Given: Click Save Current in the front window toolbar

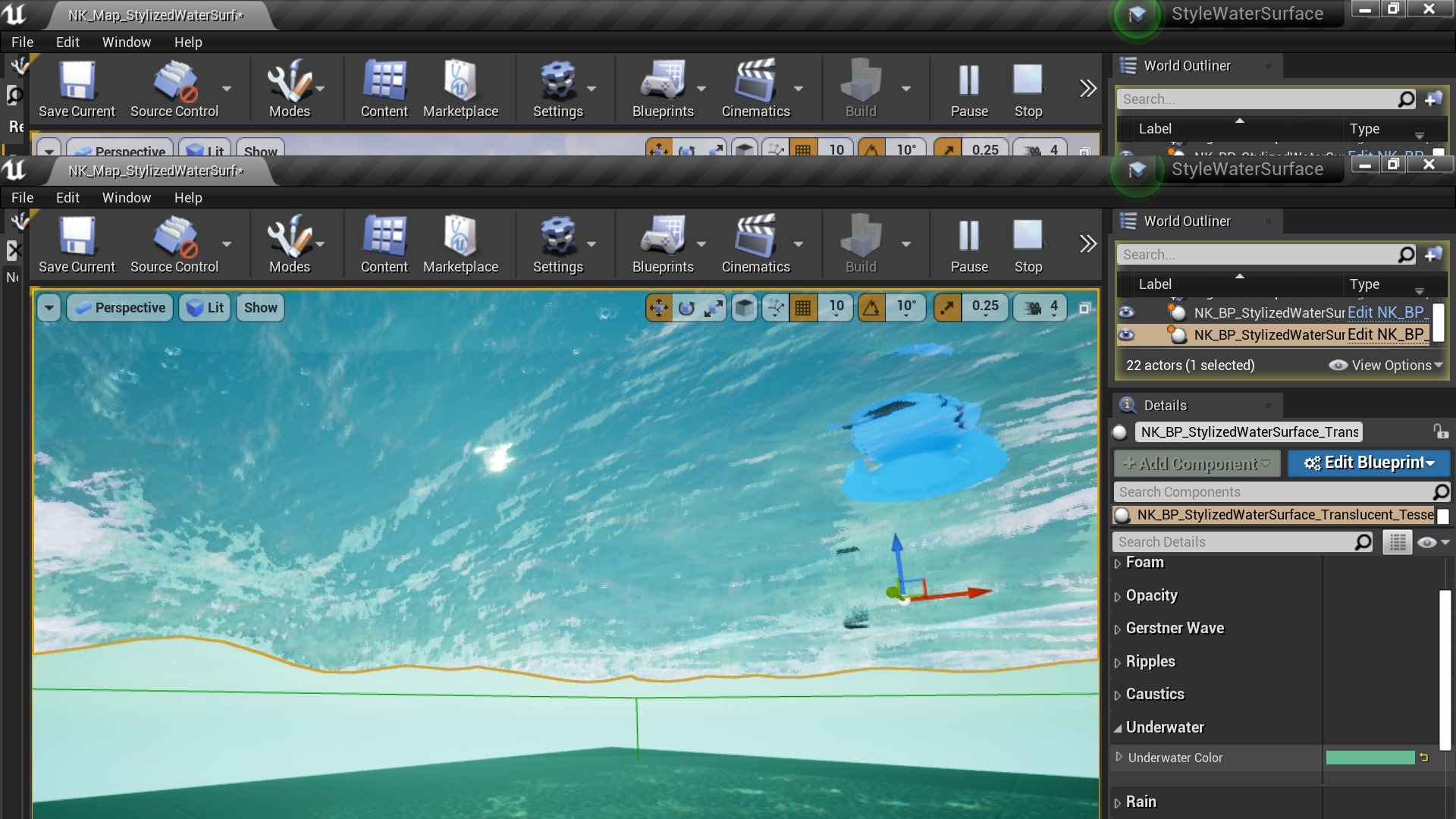Looking at the screenshot, I should (77, 244).
